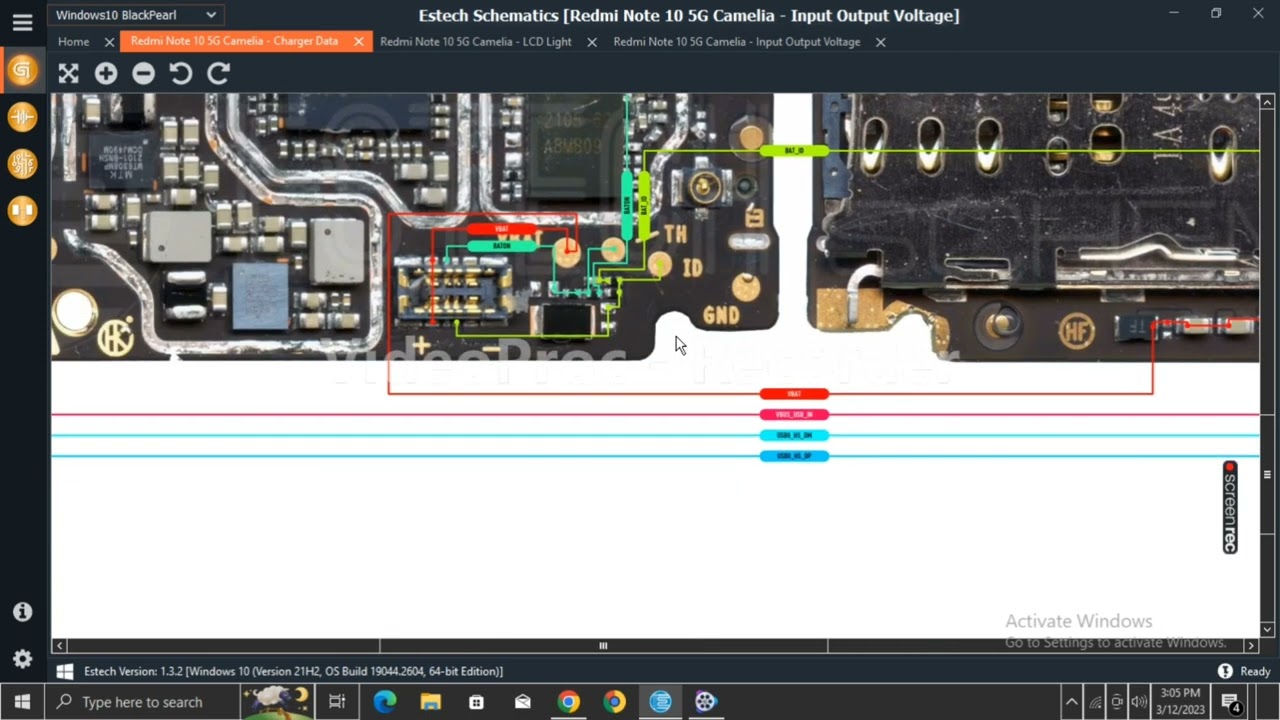
Task: Open File Explorer from taskbar
Action: 431,702
